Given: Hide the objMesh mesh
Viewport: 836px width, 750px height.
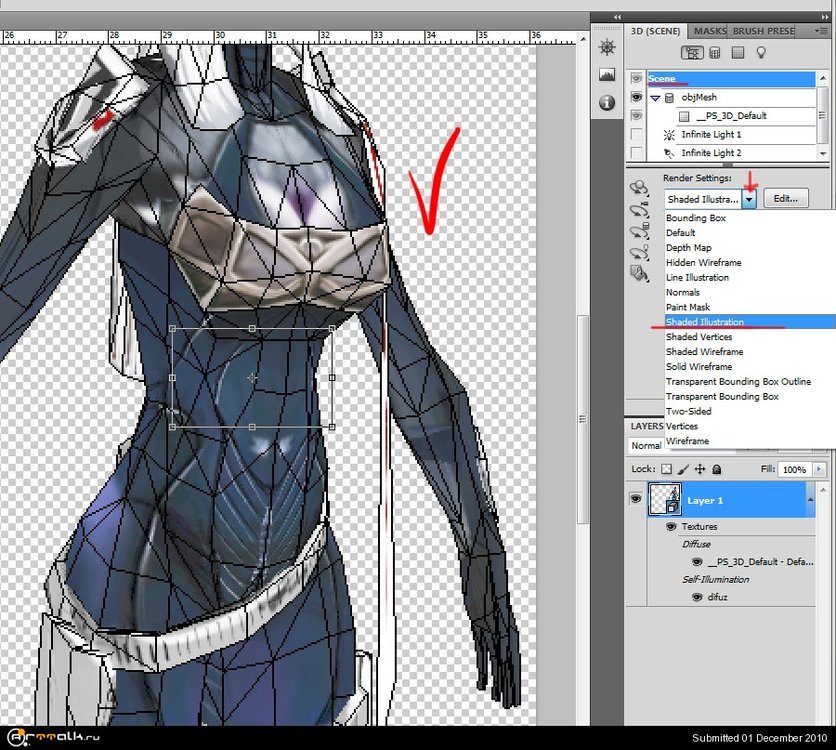Looking at the screenshot, I should coord(636,98).
